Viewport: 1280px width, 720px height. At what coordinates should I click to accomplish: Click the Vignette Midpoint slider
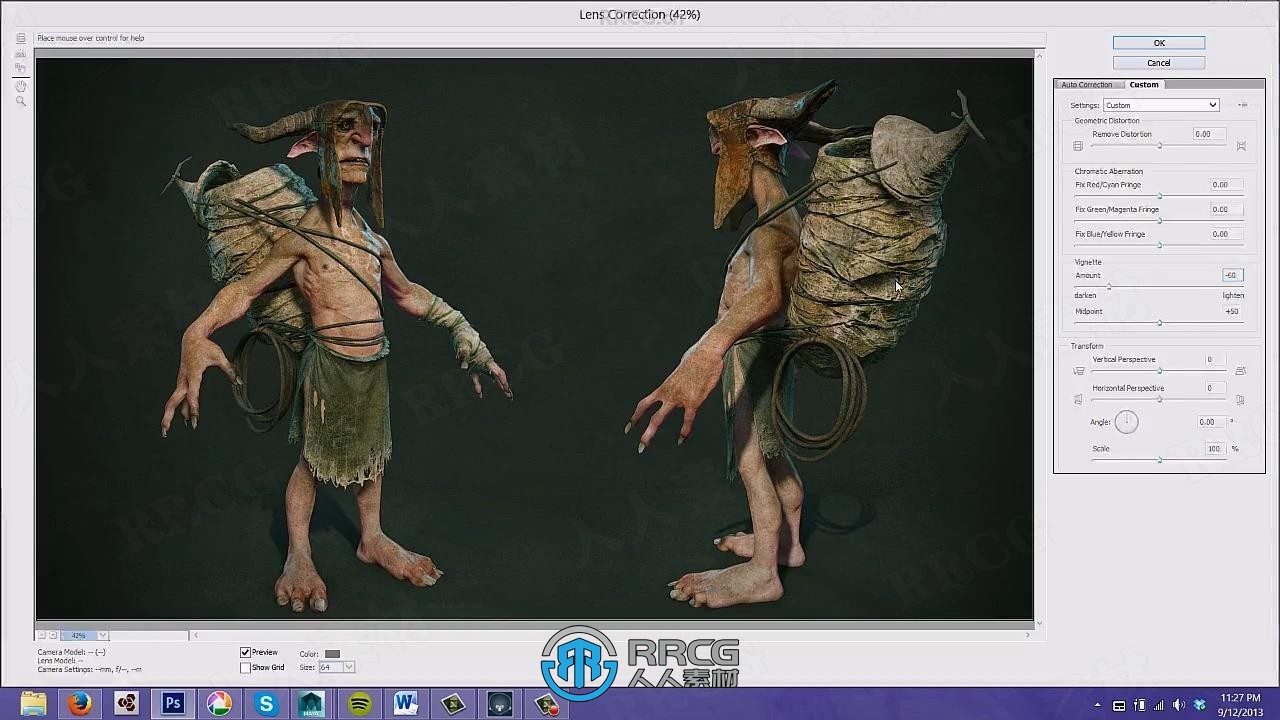(1159, 323)
